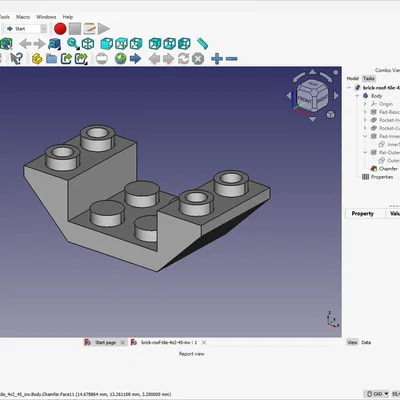
Task: Execute macro with the grey play triangle
Action: click(104, 29)
